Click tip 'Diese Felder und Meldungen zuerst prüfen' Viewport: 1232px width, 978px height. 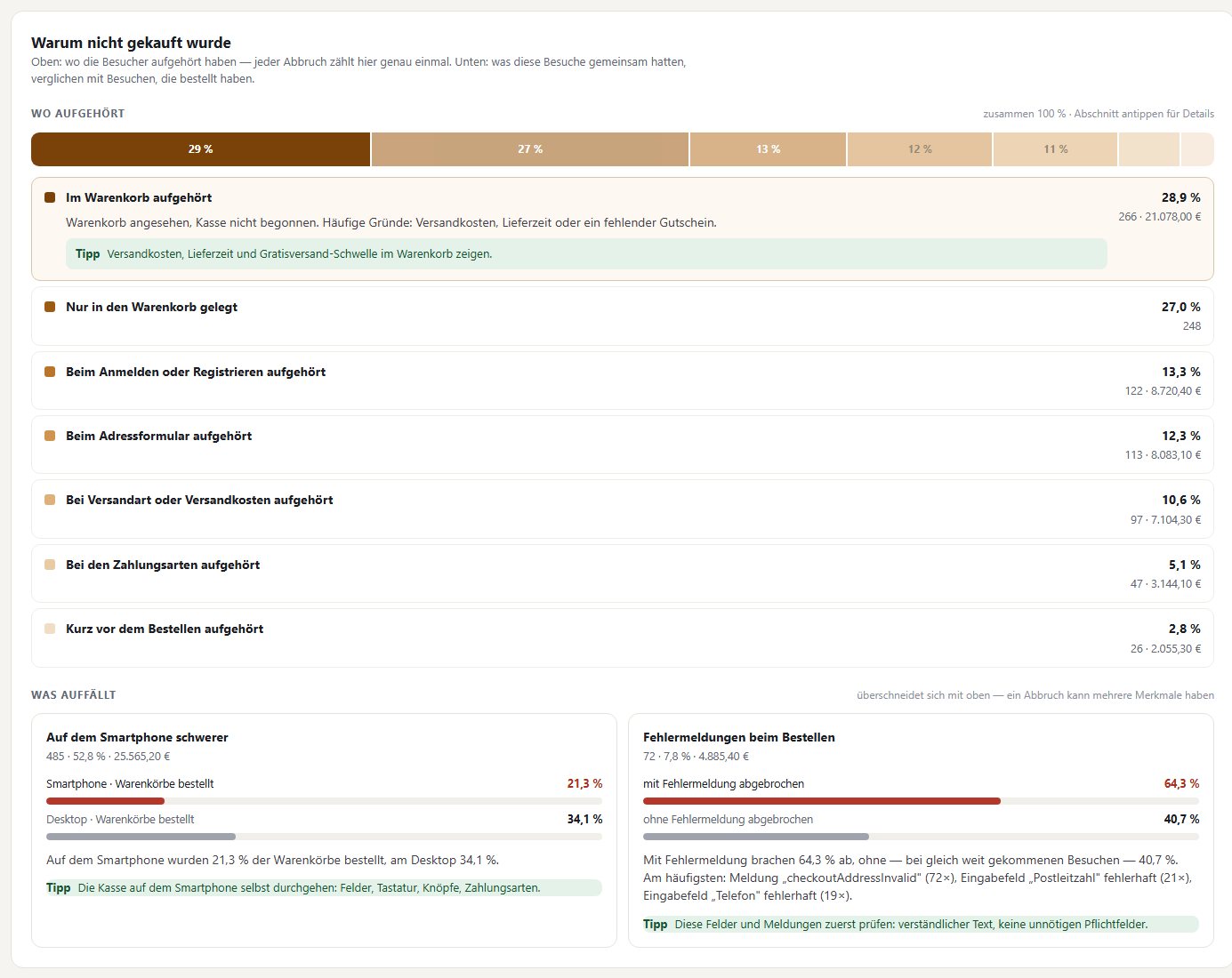[921, 924]
